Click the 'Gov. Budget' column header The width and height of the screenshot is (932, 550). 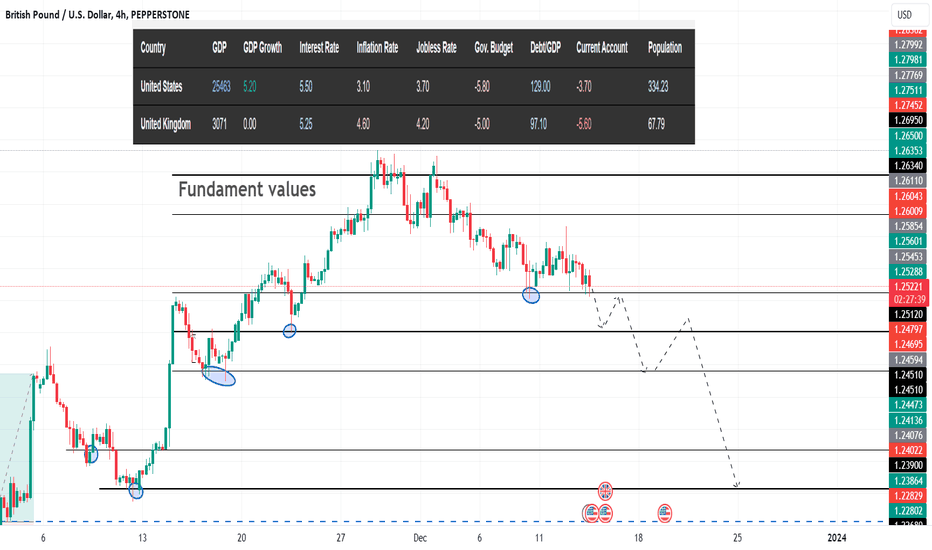click(493, 48)
